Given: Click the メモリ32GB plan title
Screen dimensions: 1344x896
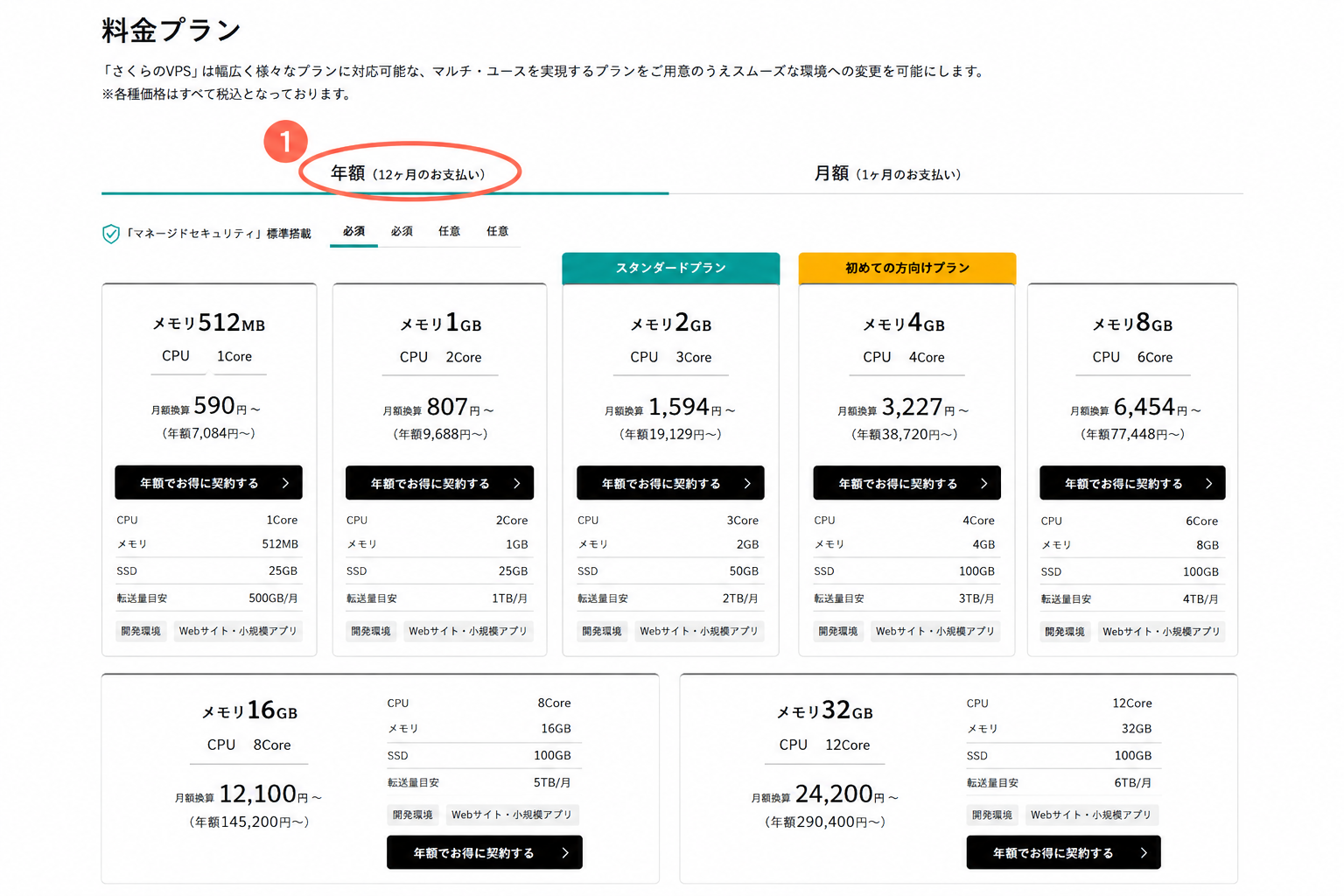Looking at the screenshot, I should [x=825, y=710].
